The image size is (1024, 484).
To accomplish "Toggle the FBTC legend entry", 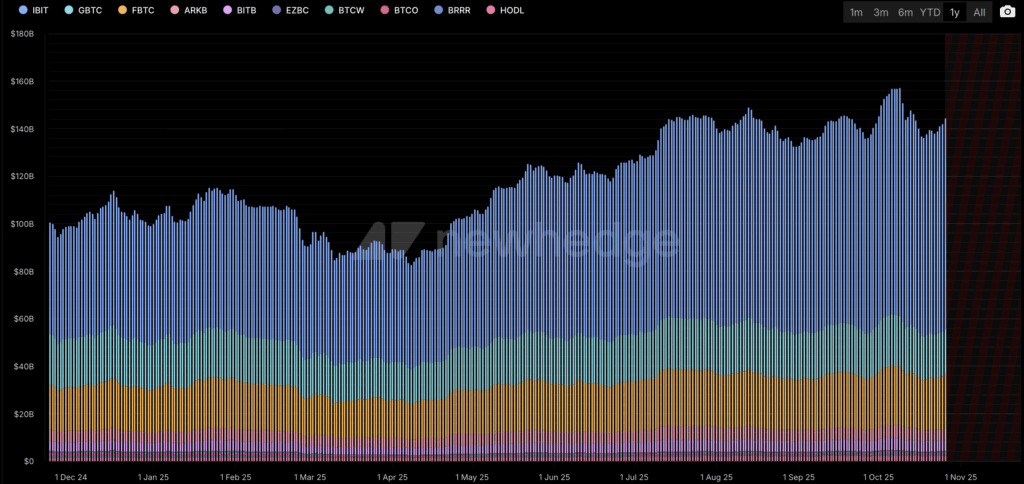I will (138, 10).
